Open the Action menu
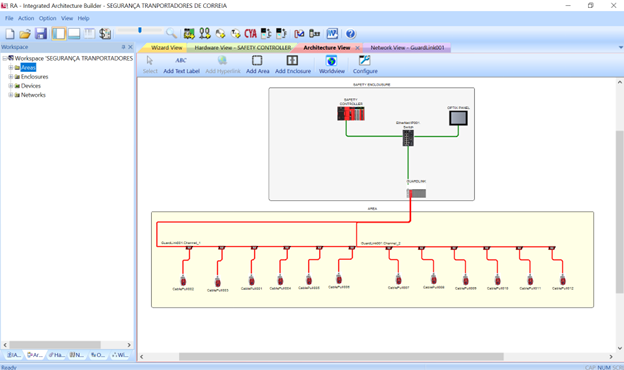 coord(26,18)
